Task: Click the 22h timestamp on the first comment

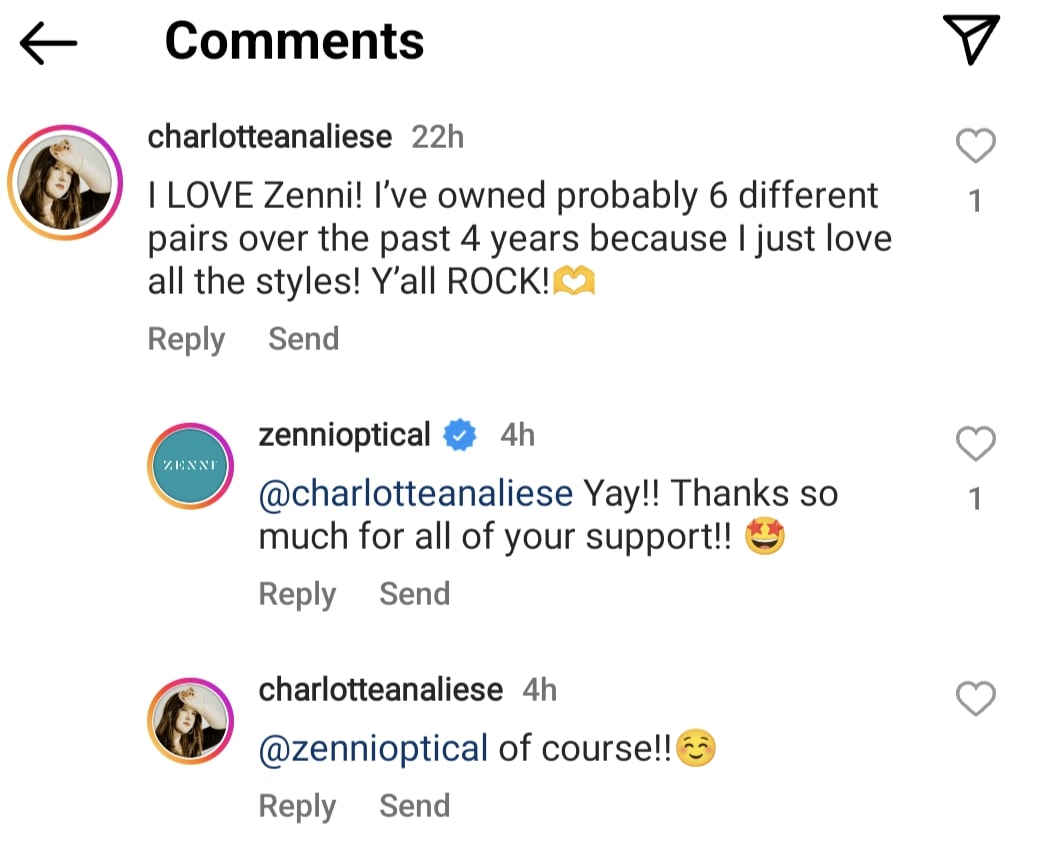Action: pyautogui.click(x=439, y=137)
